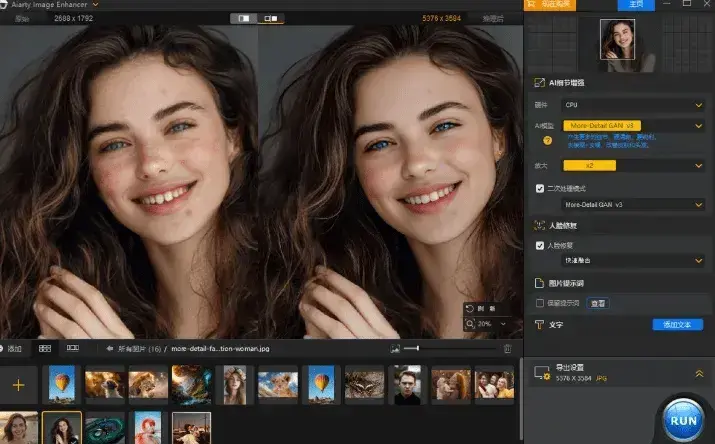This screenshot has width=715, height=444.
Task: Expand the x2 upscale factor dropdown
Action: click(x=634, y=165)
